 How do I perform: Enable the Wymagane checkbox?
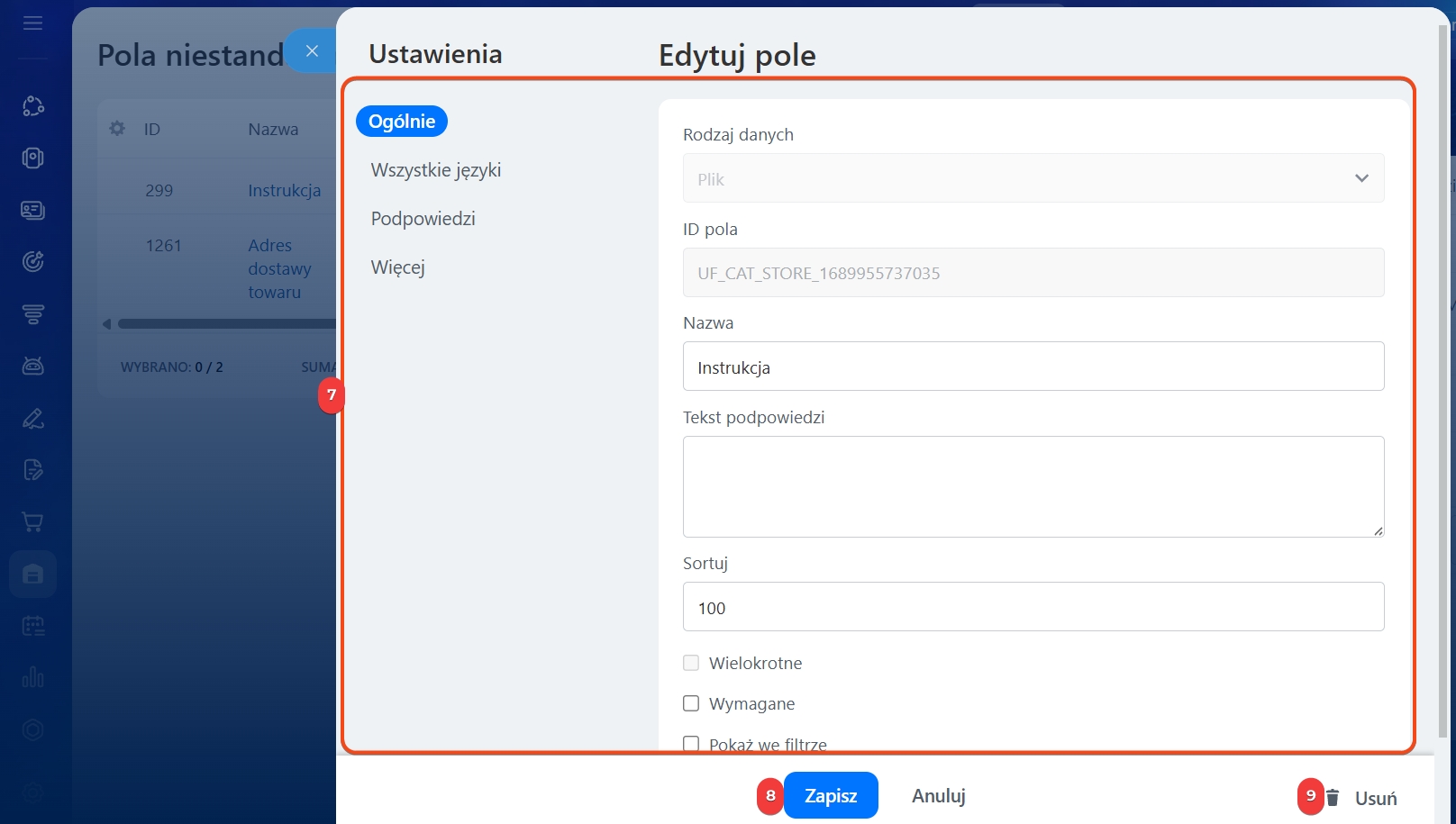coord(691,703)
